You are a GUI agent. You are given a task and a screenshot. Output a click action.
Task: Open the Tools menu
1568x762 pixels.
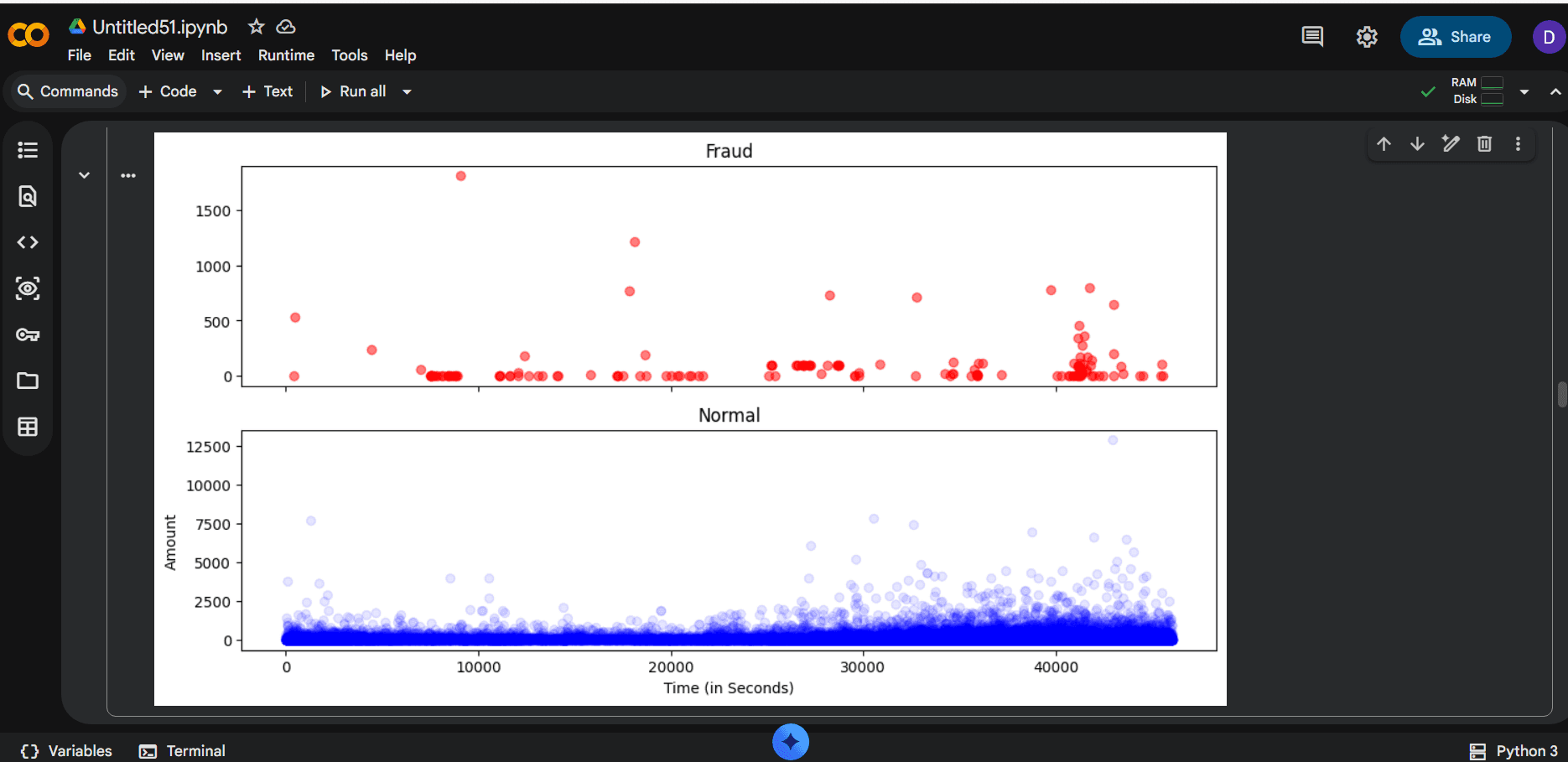coord(350,55)
